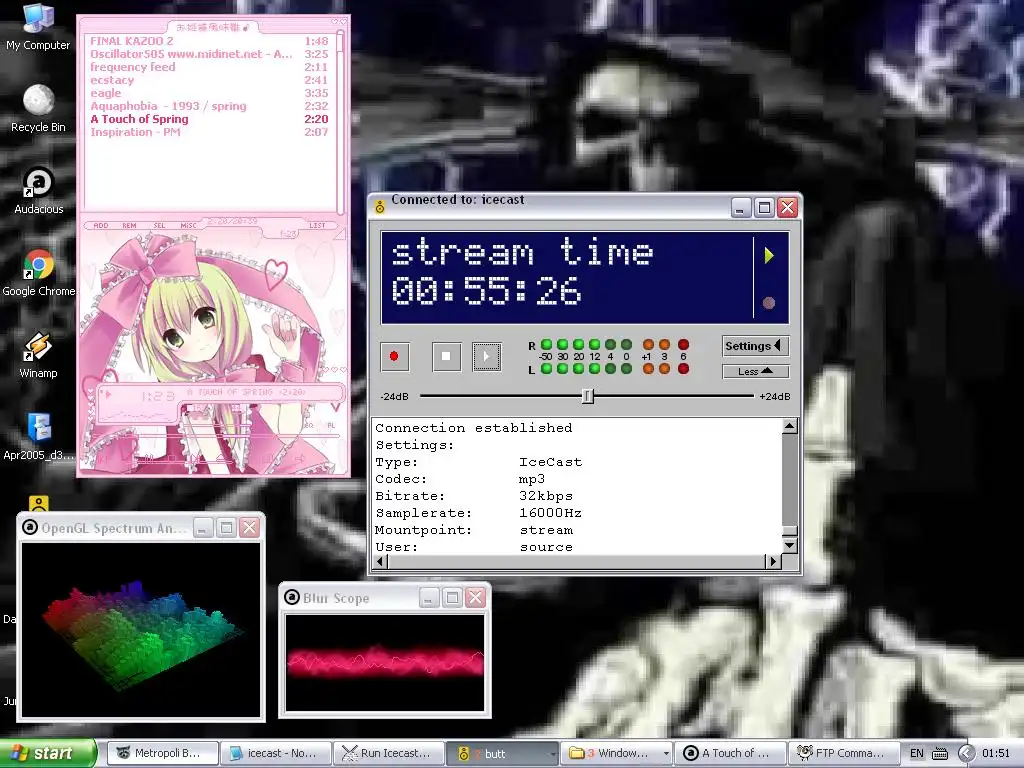Open butt Settings panel
The width and height of the screenshot is (1024, 768).
(x=755, y=346)
